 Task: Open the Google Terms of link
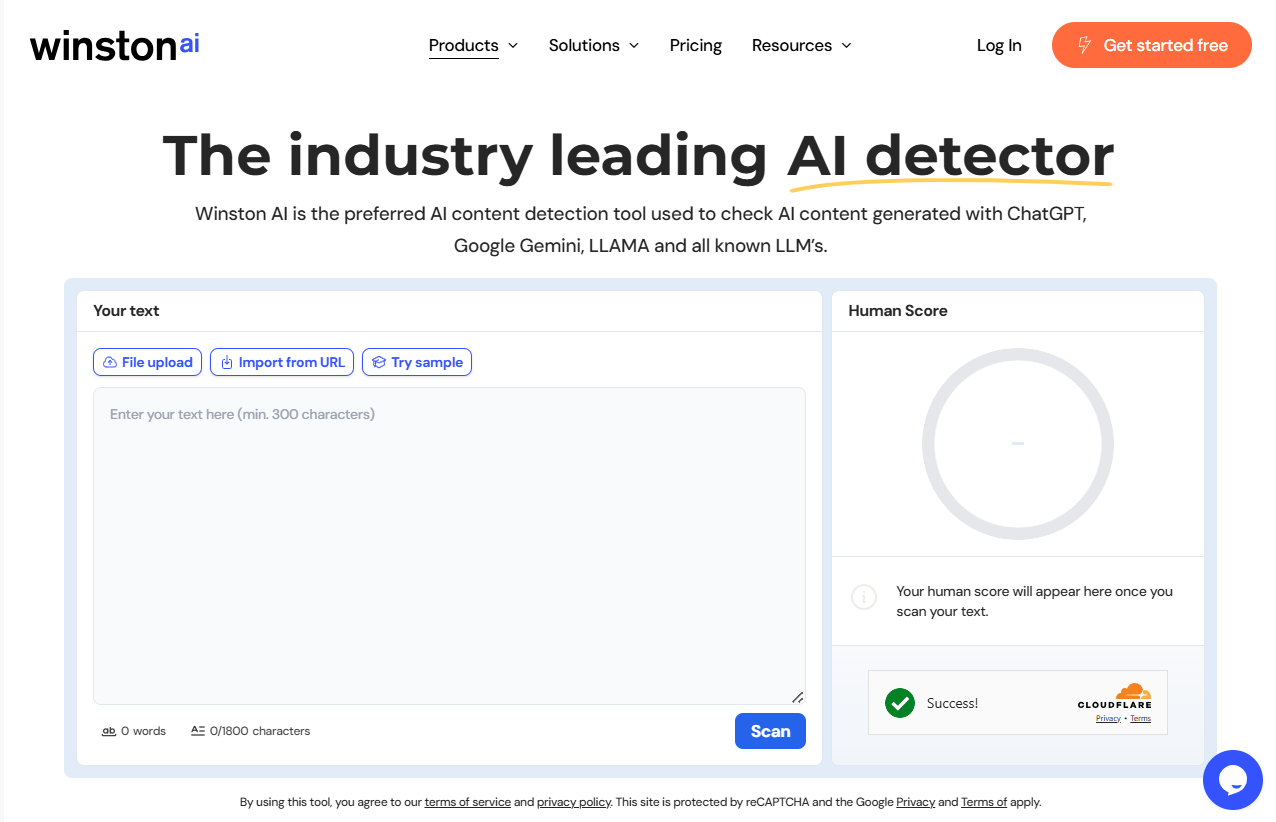coord(984,802)
